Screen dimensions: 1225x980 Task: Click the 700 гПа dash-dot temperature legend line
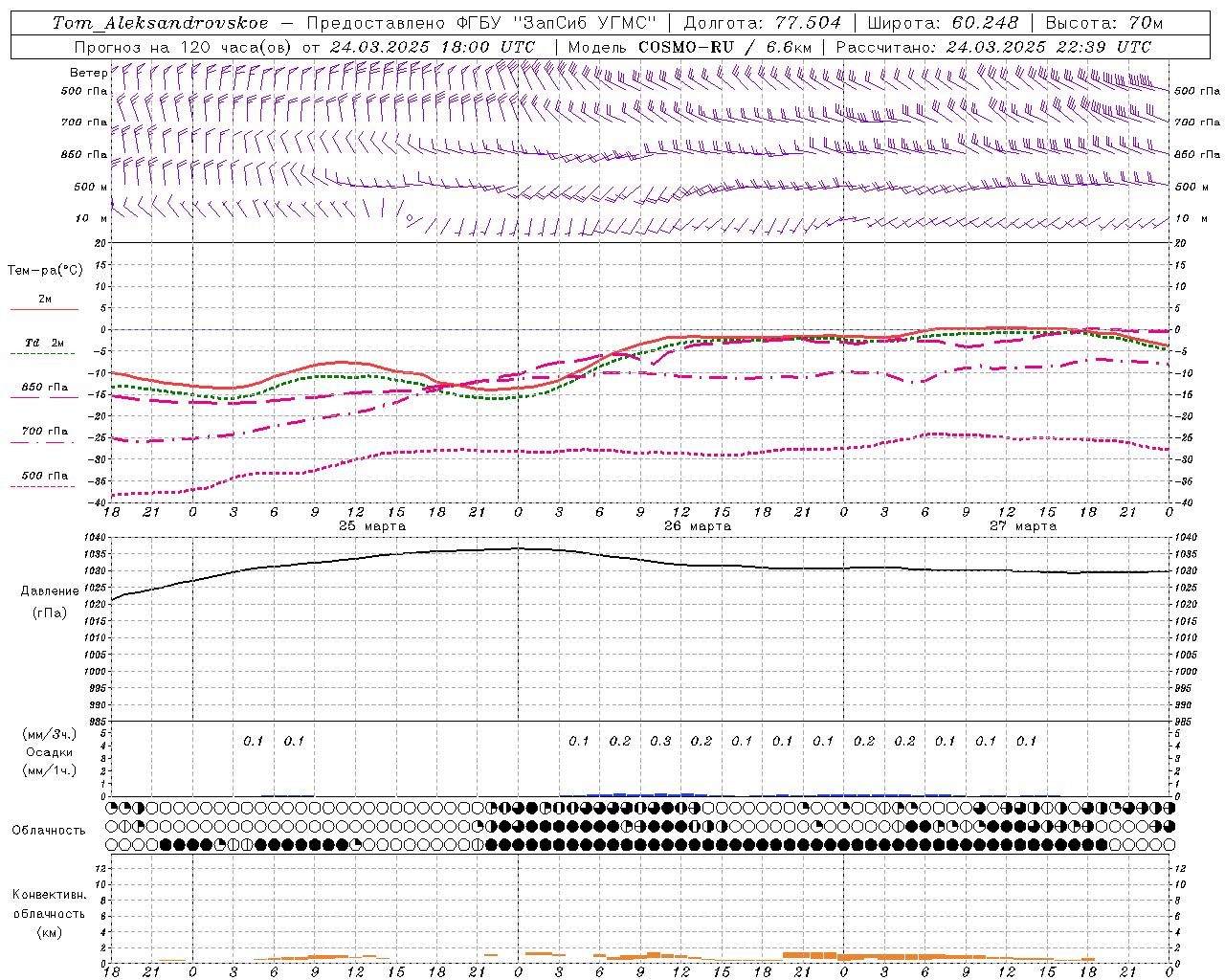tap(43, 442)
